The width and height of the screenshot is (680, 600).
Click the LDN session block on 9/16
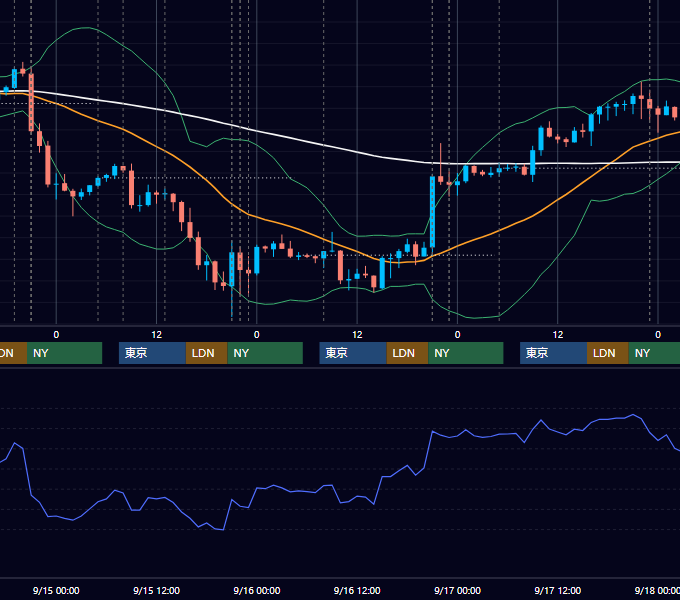coord(407,353)
